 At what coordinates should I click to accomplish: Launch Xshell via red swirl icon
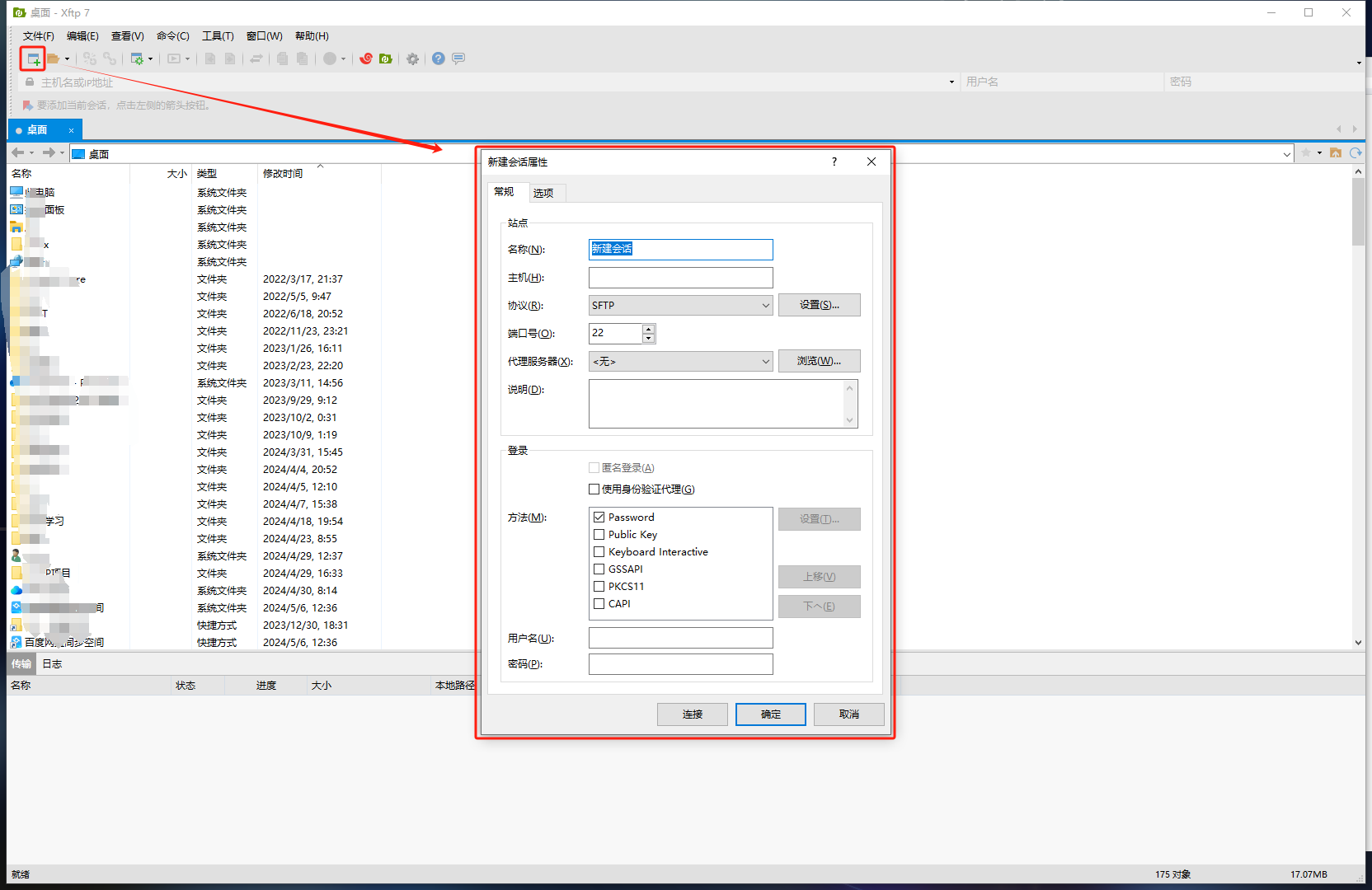[366, 59]
